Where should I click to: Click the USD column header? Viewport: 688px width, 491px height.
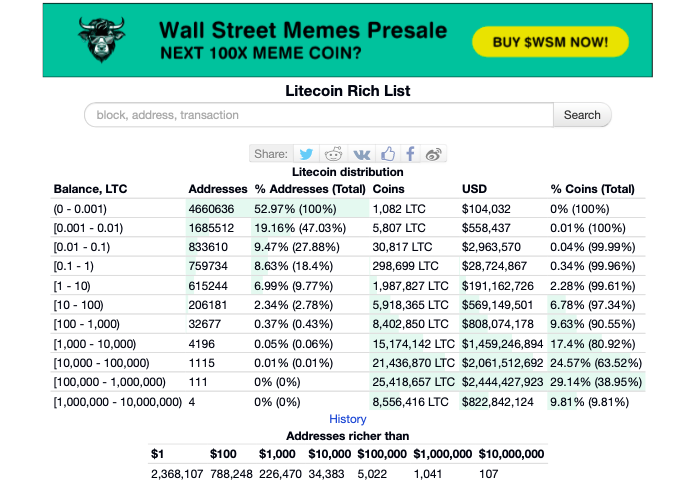(x=474, y=189)
